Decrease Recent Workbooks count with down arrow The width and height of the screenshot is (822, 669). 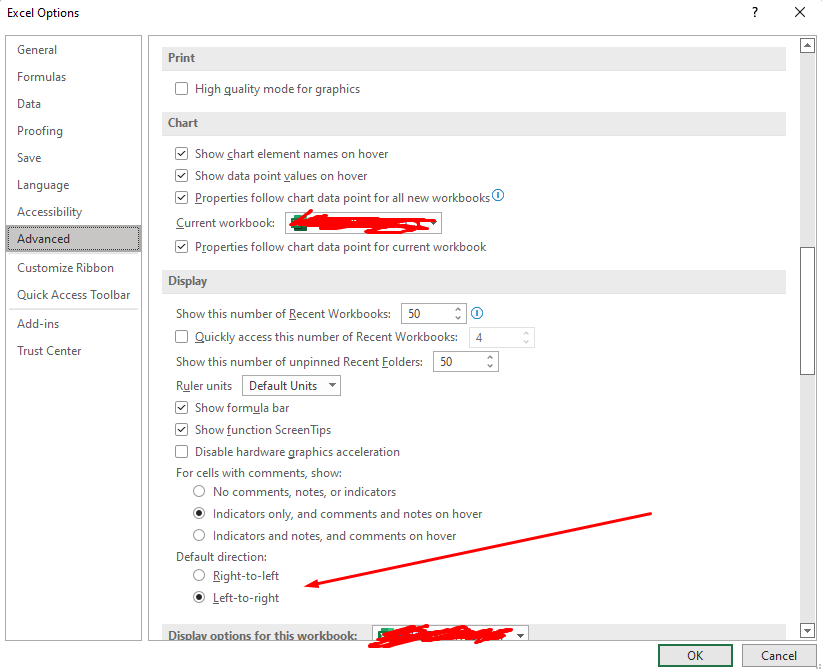[458, 318]
